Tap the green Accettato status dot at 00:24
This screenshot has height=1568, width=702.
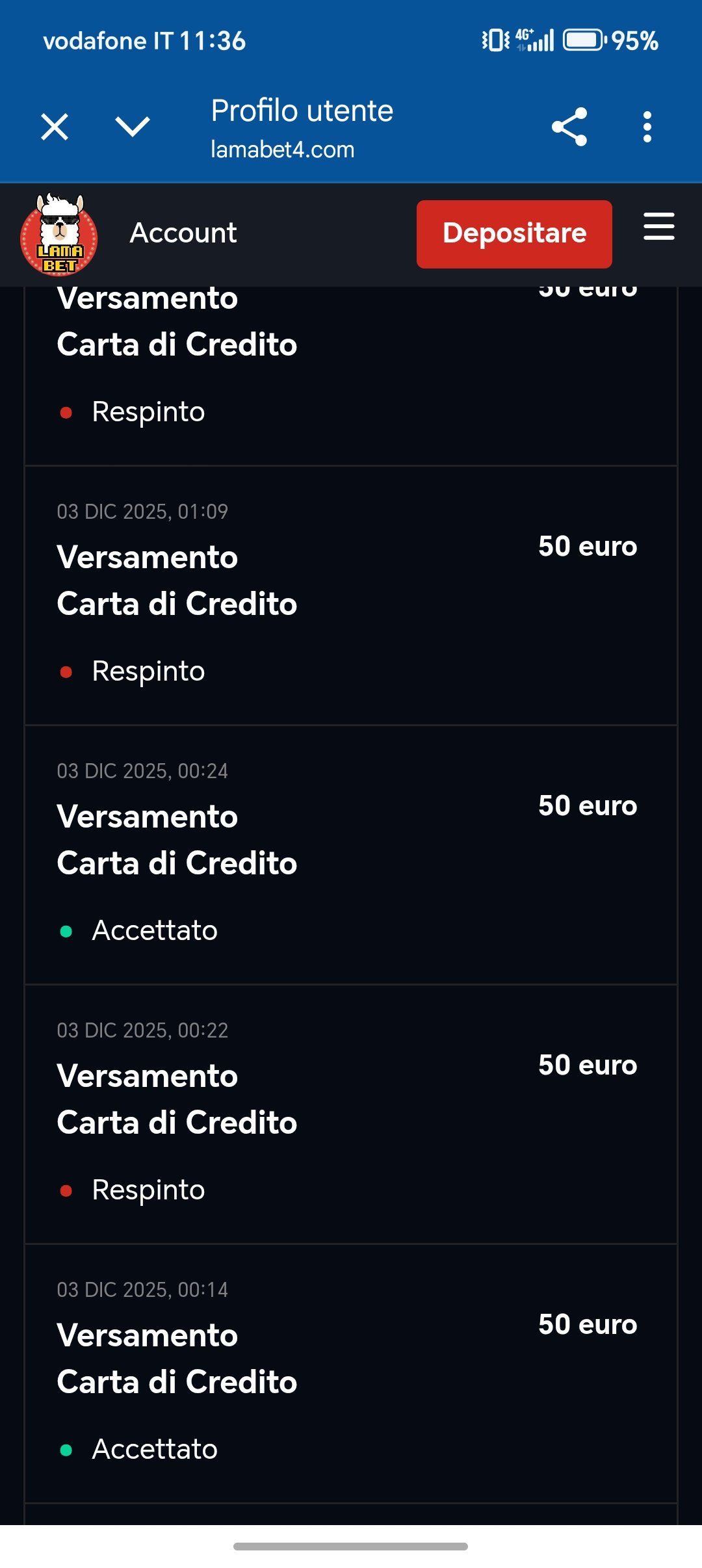tap(66, 931)
